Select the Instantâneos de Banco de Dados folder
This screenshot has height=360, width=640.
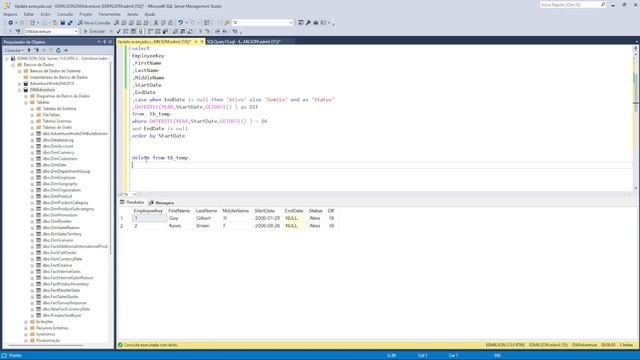58,77
